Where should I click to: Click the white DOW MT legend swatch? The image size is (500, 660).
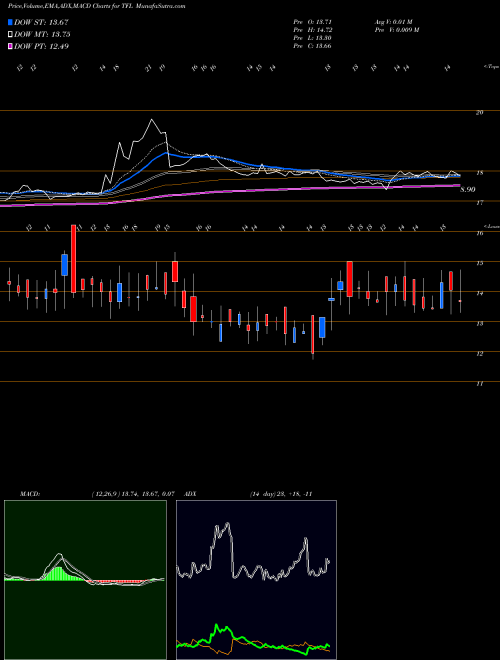tap(10, 35)
